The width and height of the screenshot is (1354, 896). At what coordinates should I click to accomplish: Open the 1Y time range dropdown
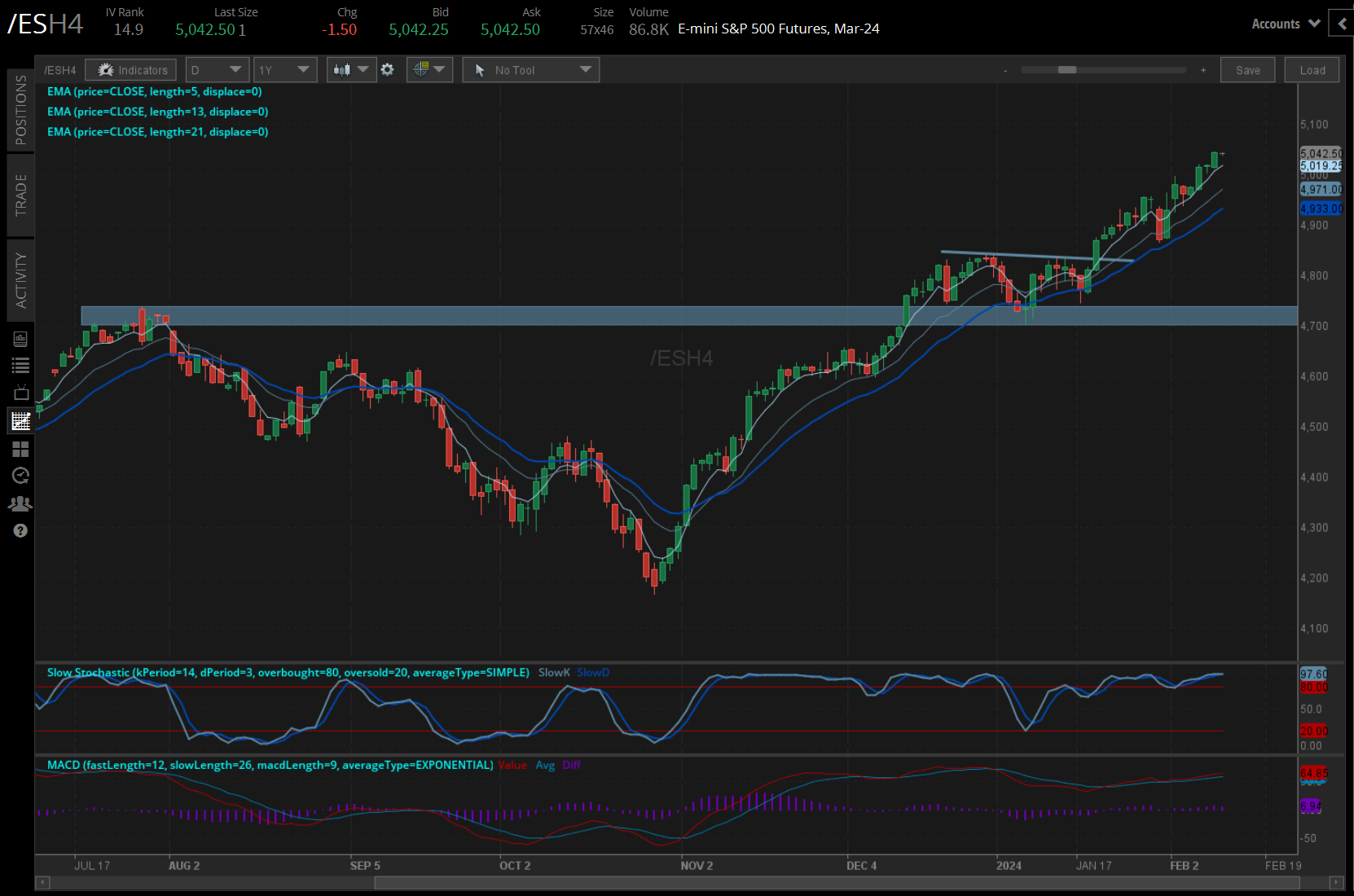285,69
